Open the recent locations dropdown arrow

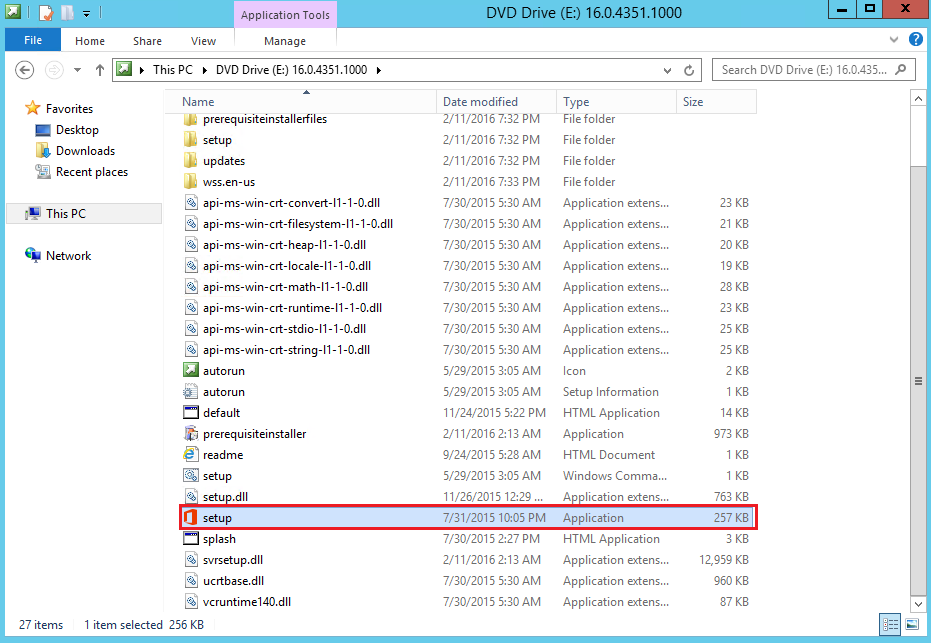point(77,70)
